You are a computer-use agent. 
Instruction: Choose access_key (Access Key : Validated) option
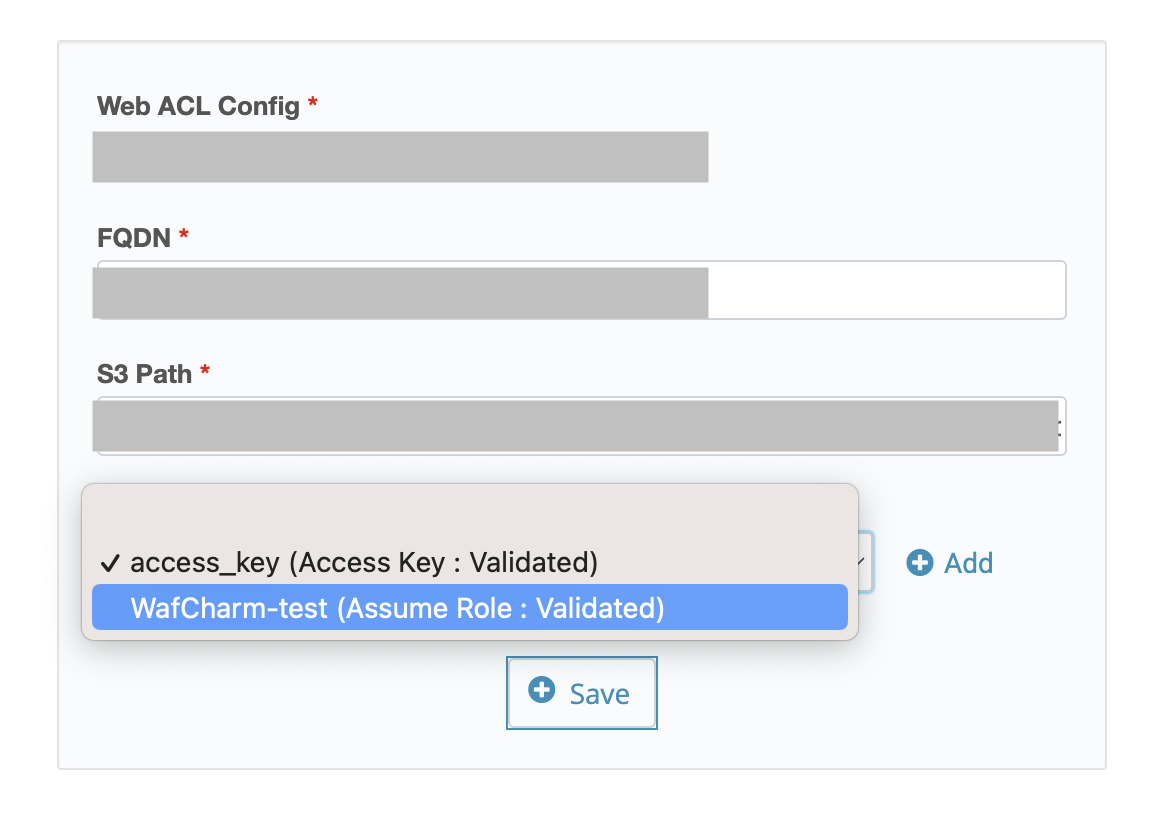[470, 563]
